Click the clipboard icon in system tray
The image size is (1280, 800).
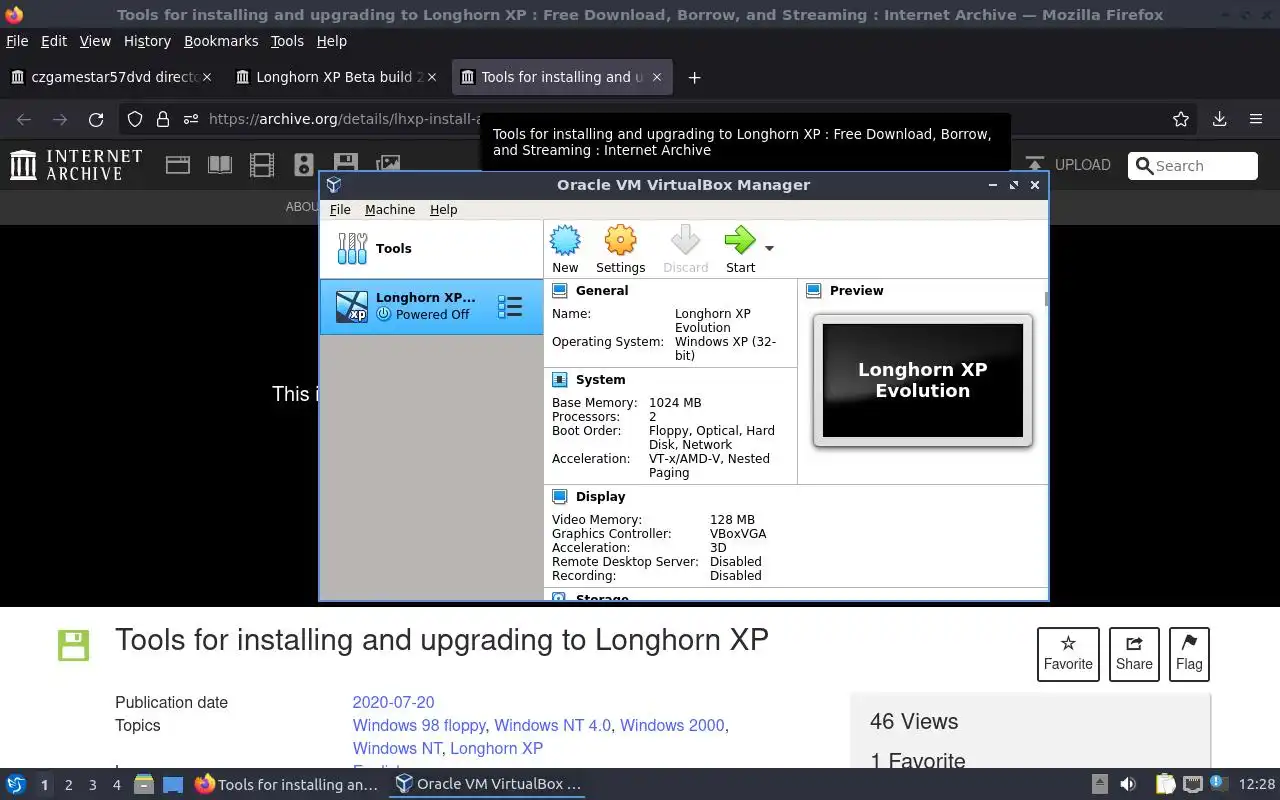click(1165, 785)
